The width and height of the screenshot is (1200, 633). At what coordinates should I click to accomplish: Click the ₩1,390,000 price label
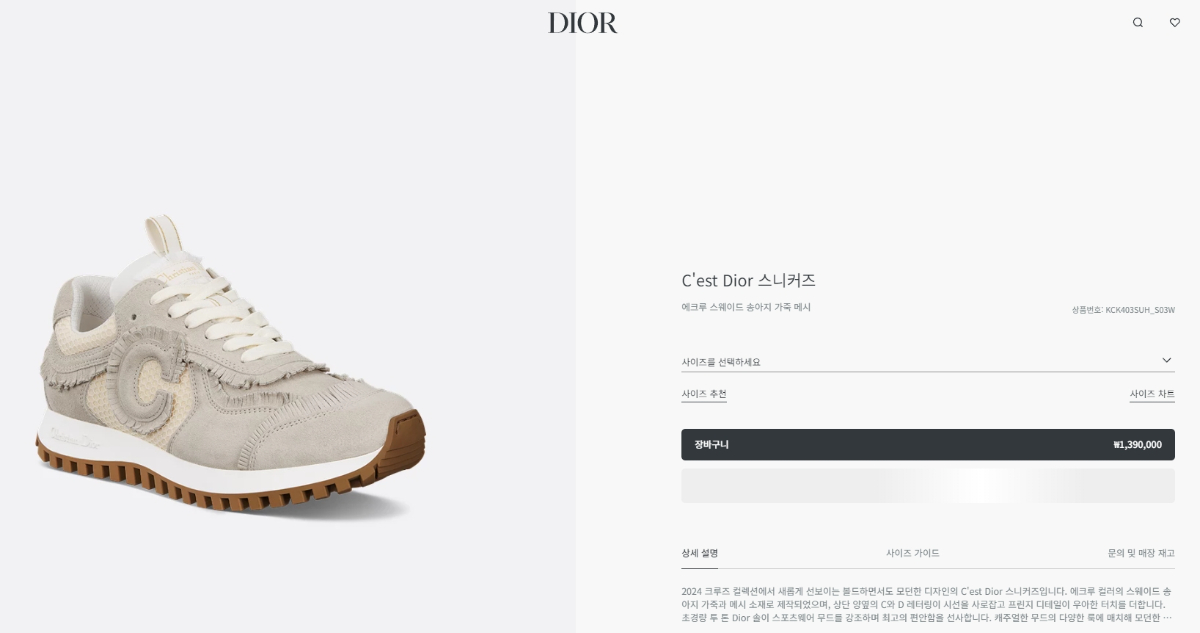click(1137, 445)
